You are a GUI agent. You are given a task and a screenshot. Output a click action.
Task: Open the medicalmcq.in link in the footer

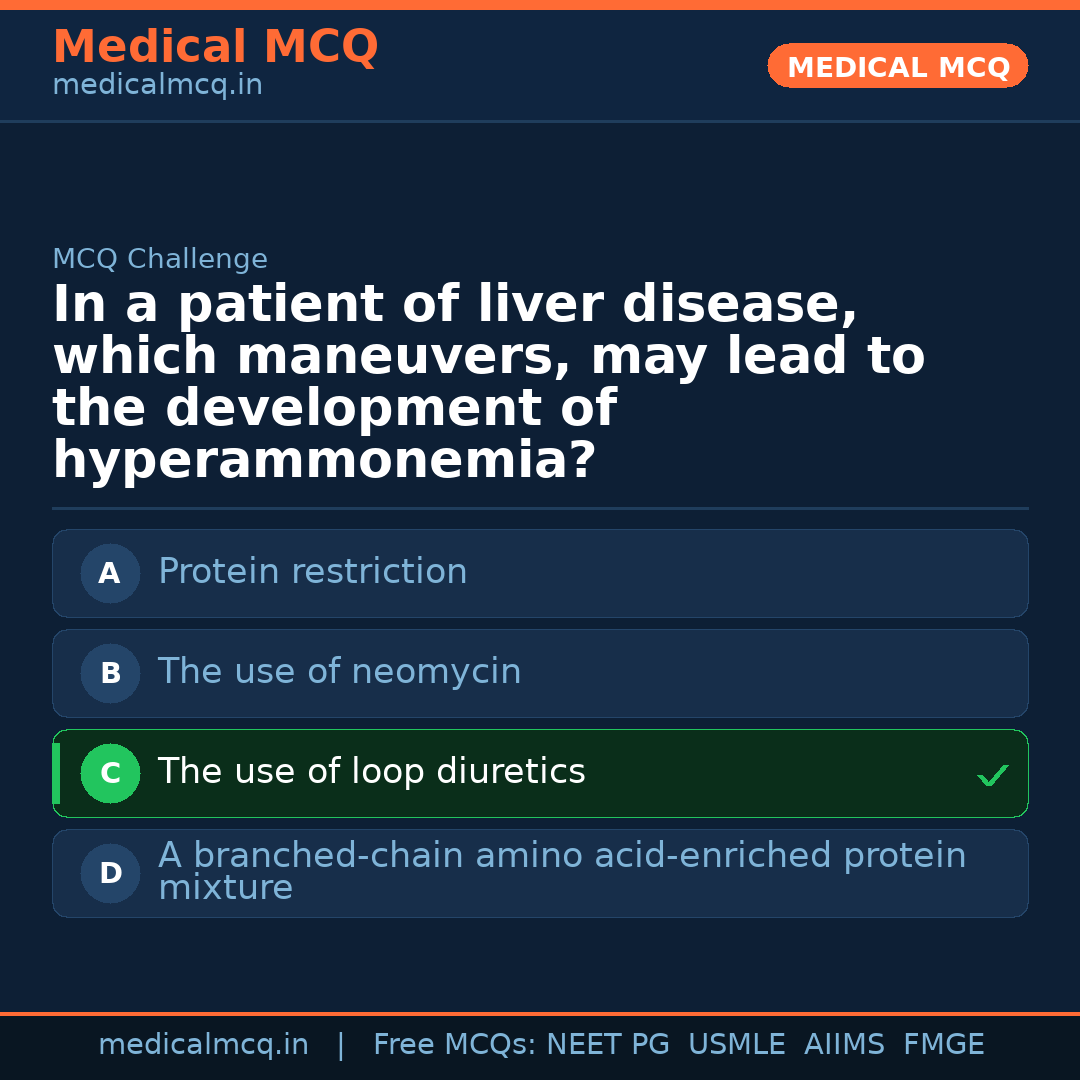point(203,1045)
